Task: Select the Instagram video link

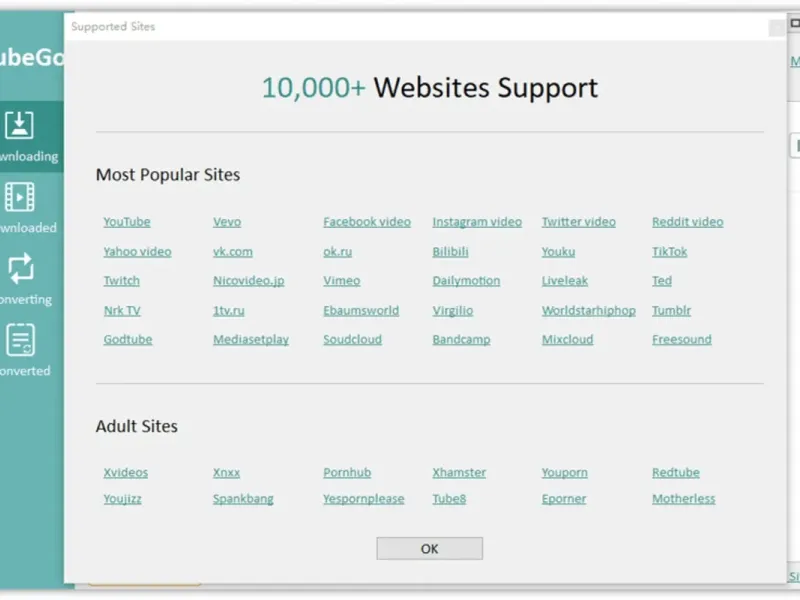Action: 477,222
